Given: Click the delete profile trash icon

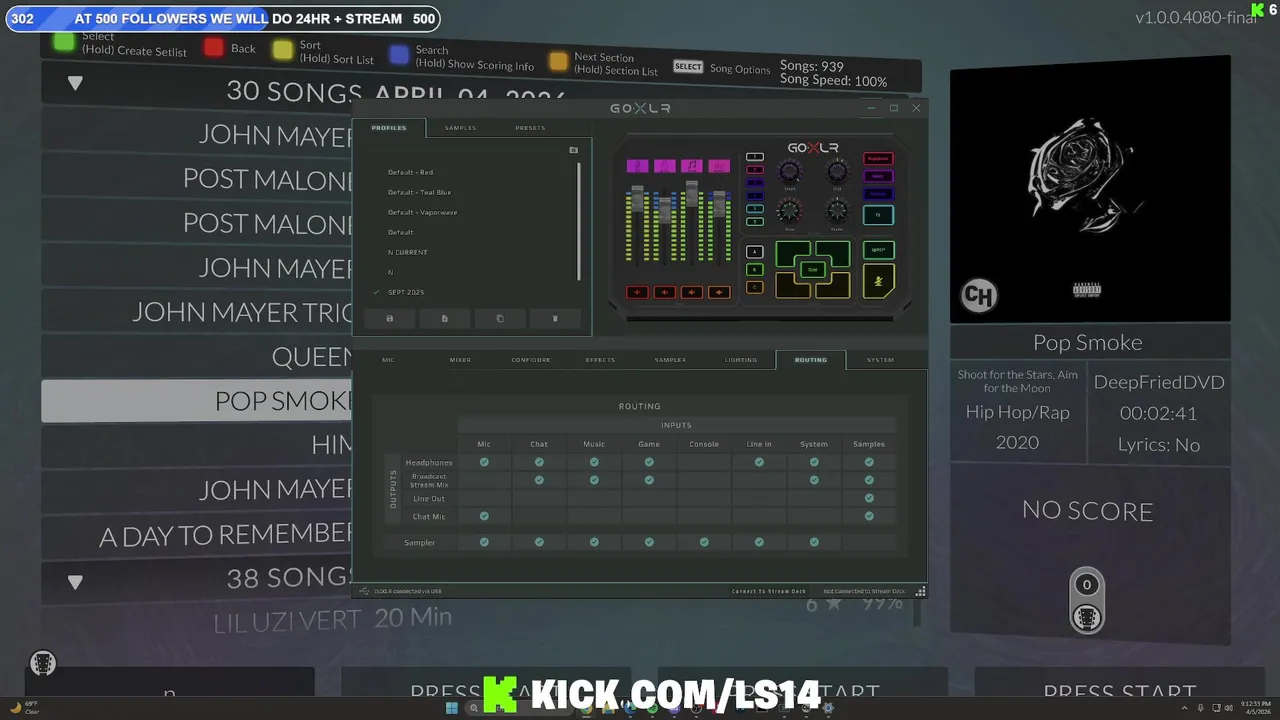Looking at the screenshot, I should [555, 318].
